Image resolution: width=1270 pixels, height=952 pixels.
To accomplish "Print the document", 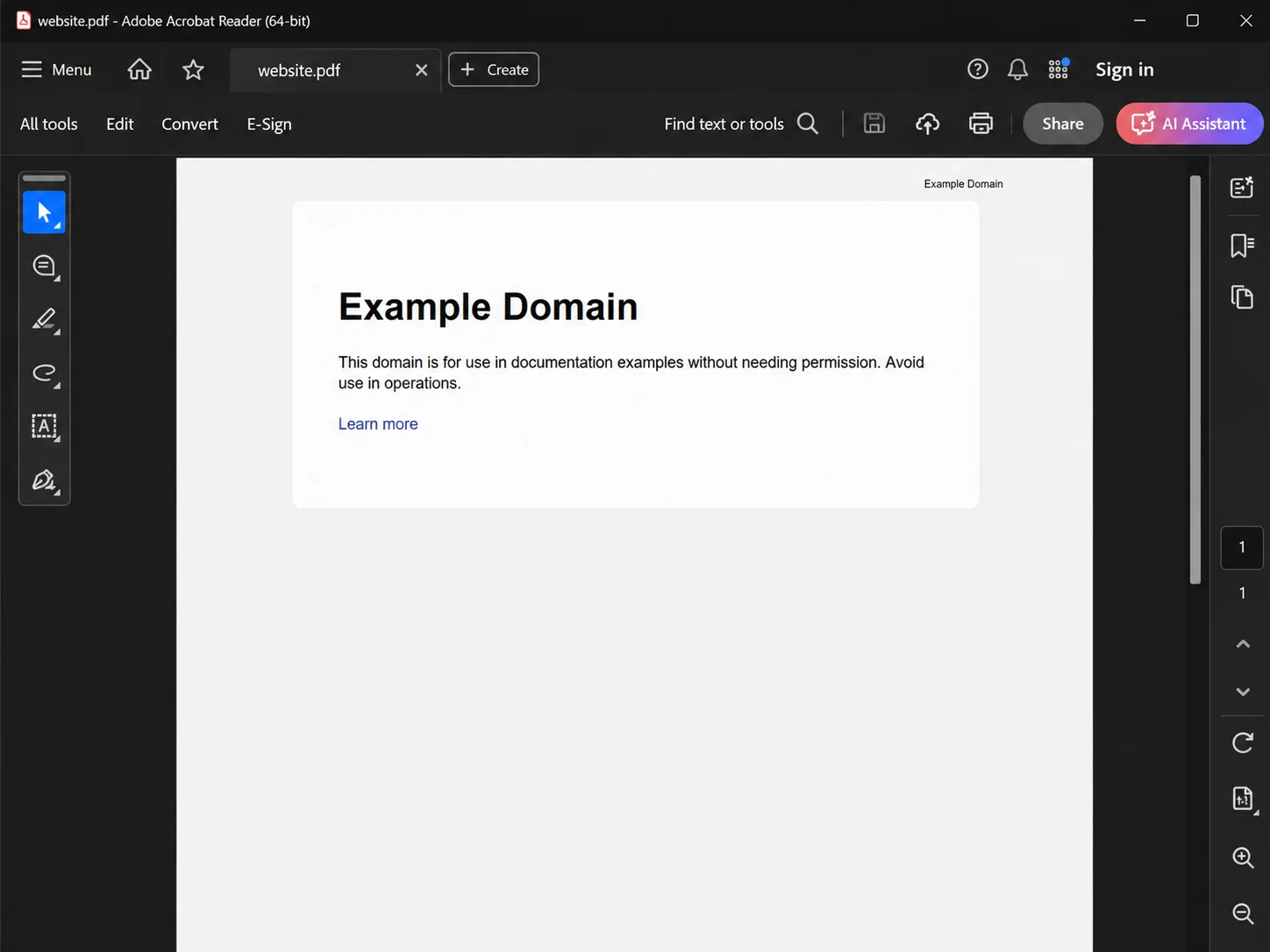I will point(981,124).
